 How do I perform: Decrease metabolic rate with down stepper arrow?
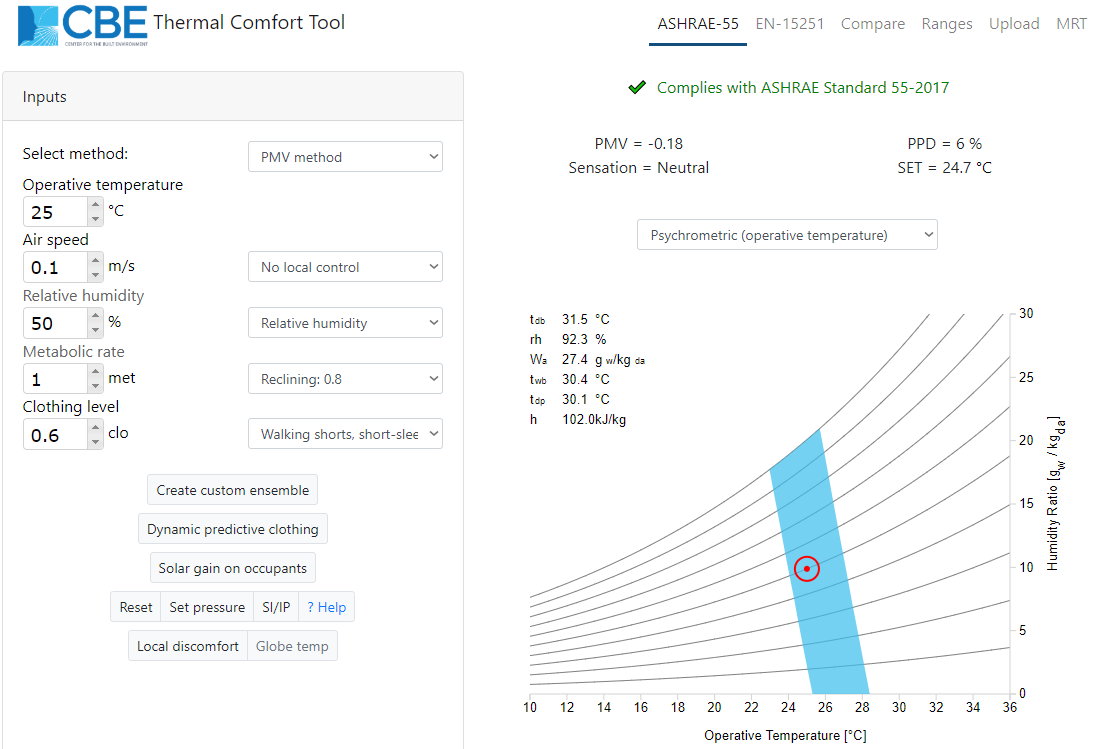[95, 385]
